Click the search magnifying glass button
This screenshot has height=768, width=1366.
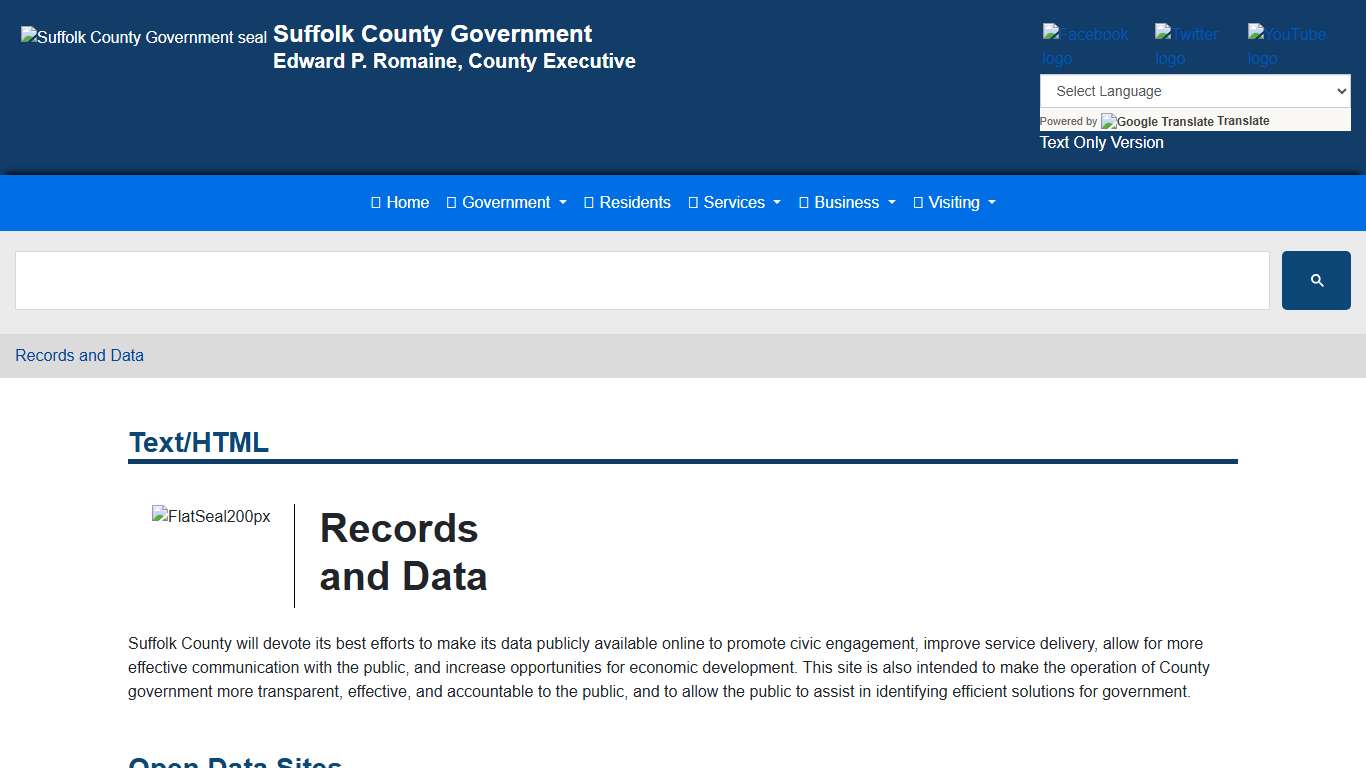[1315, 280]
